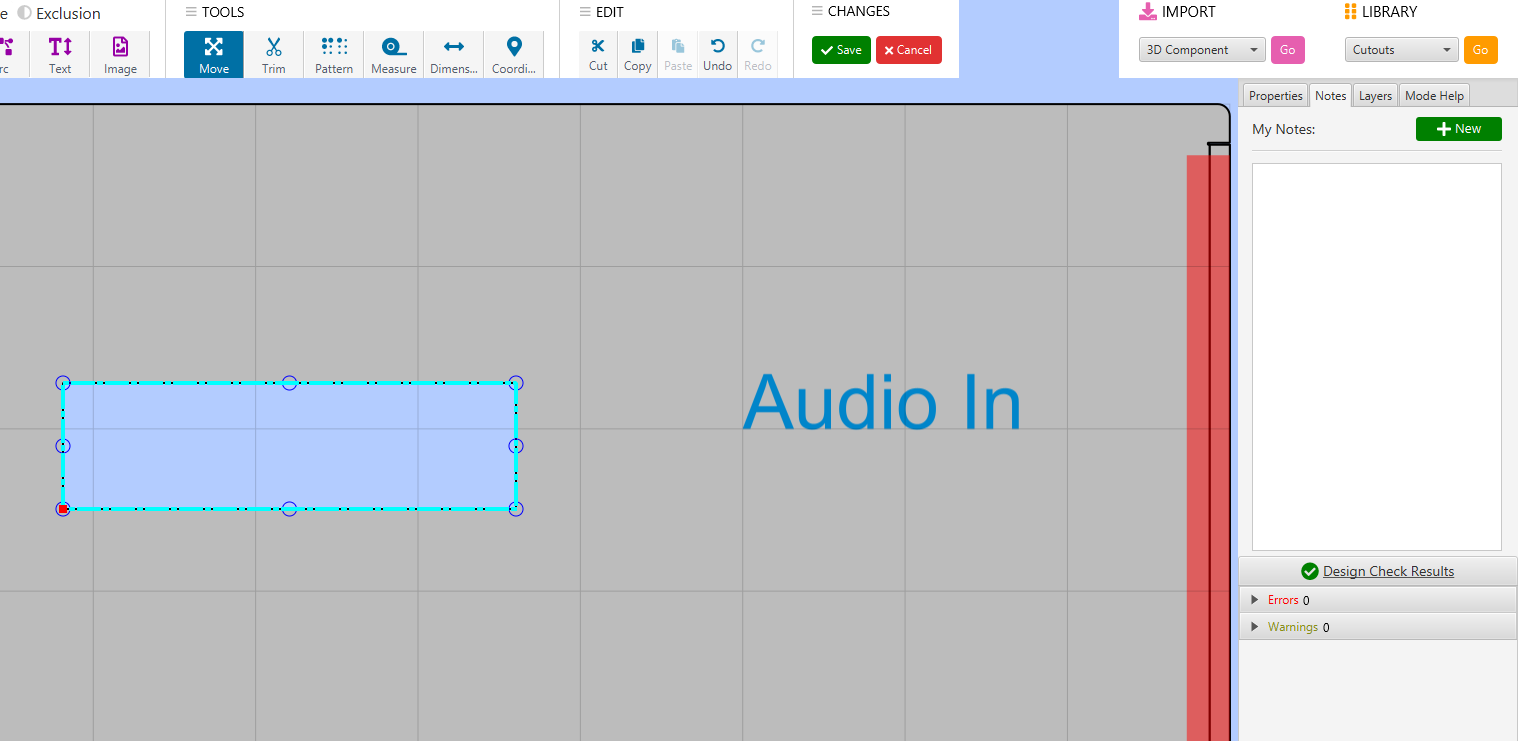Switch to the Properties tab
The image size is (1518, 741).
1275,96
